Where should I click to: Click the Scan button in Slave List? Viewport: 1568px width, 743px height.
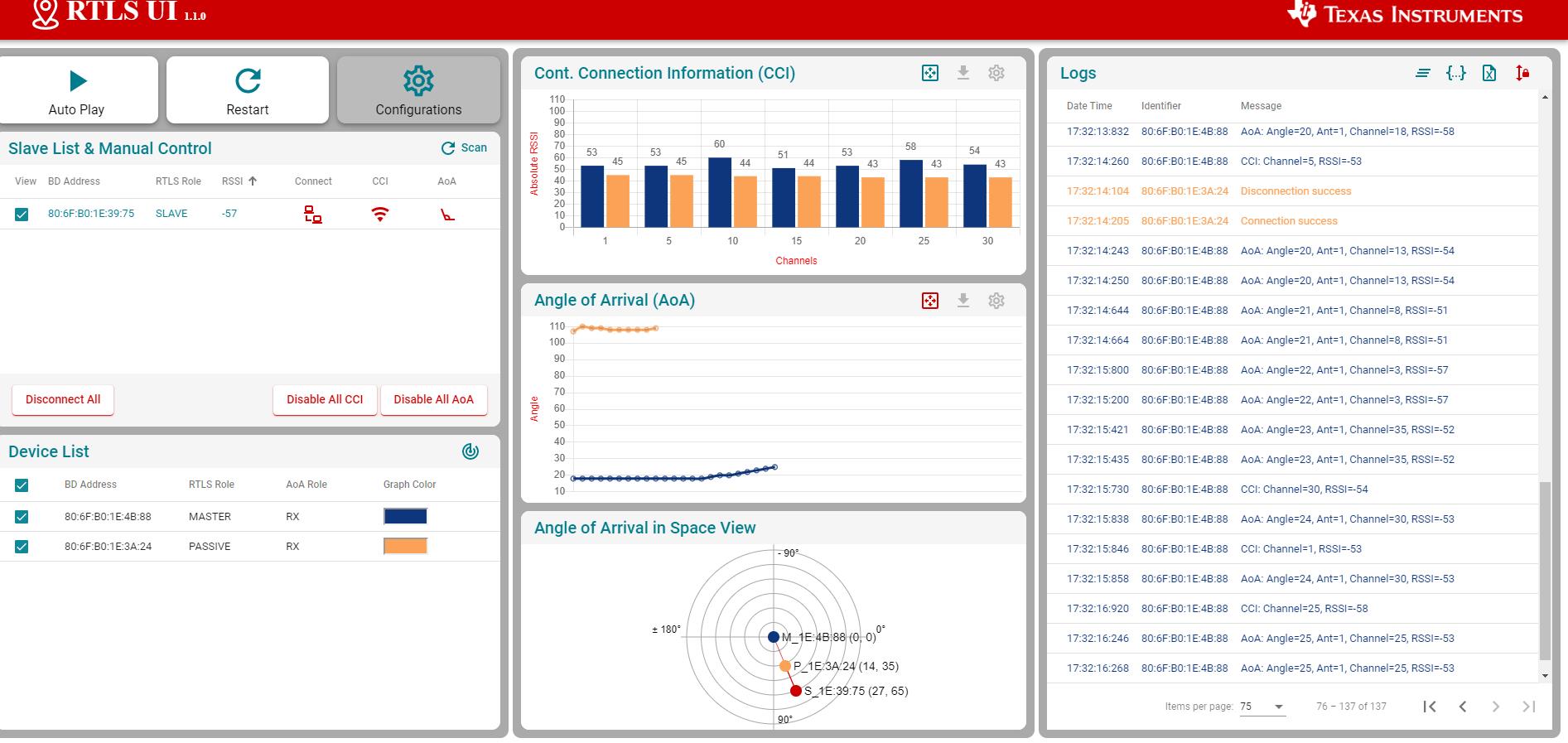464,147
